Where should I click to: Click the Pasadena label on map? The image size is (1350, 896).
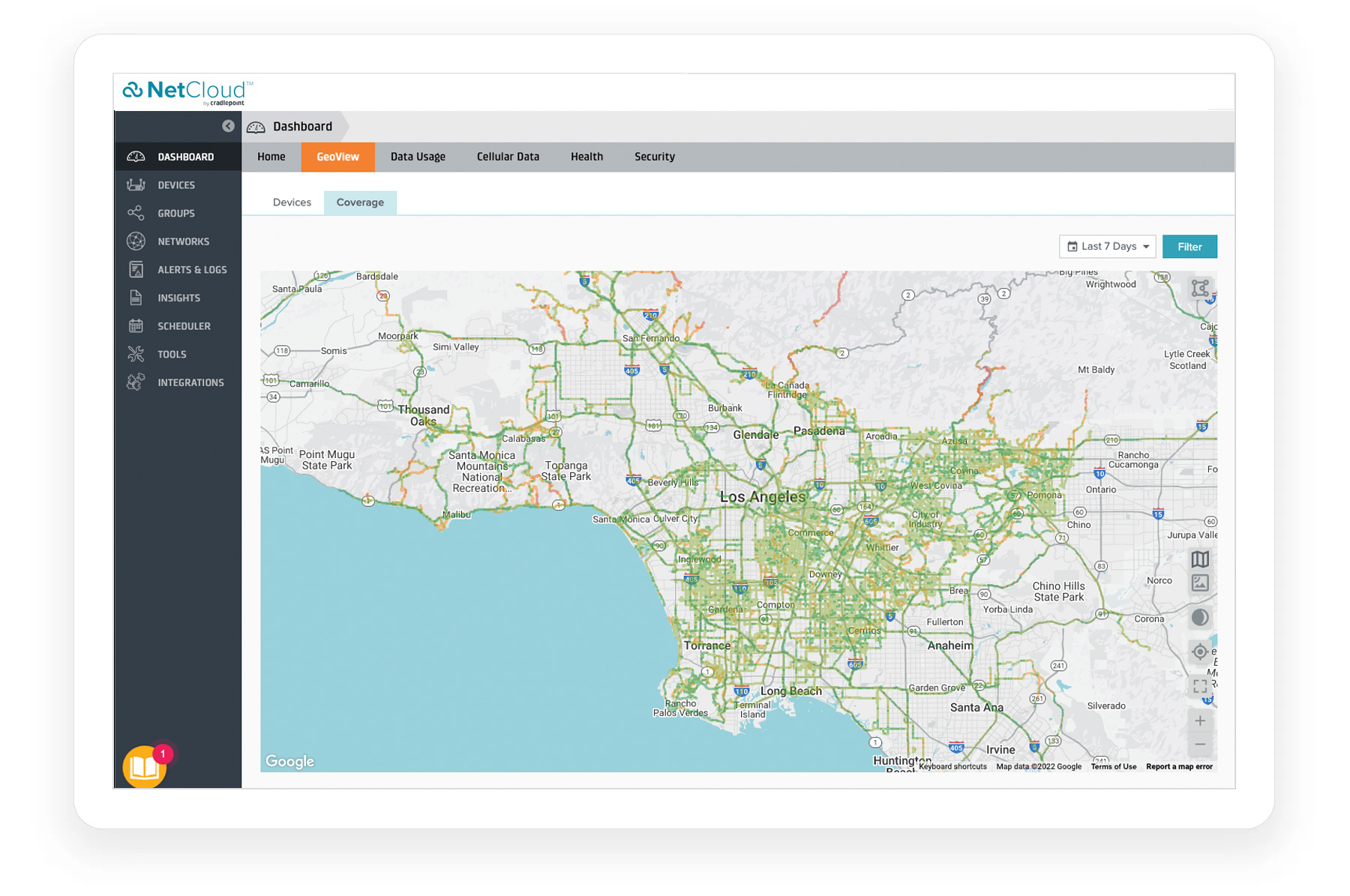click(819, 431)
